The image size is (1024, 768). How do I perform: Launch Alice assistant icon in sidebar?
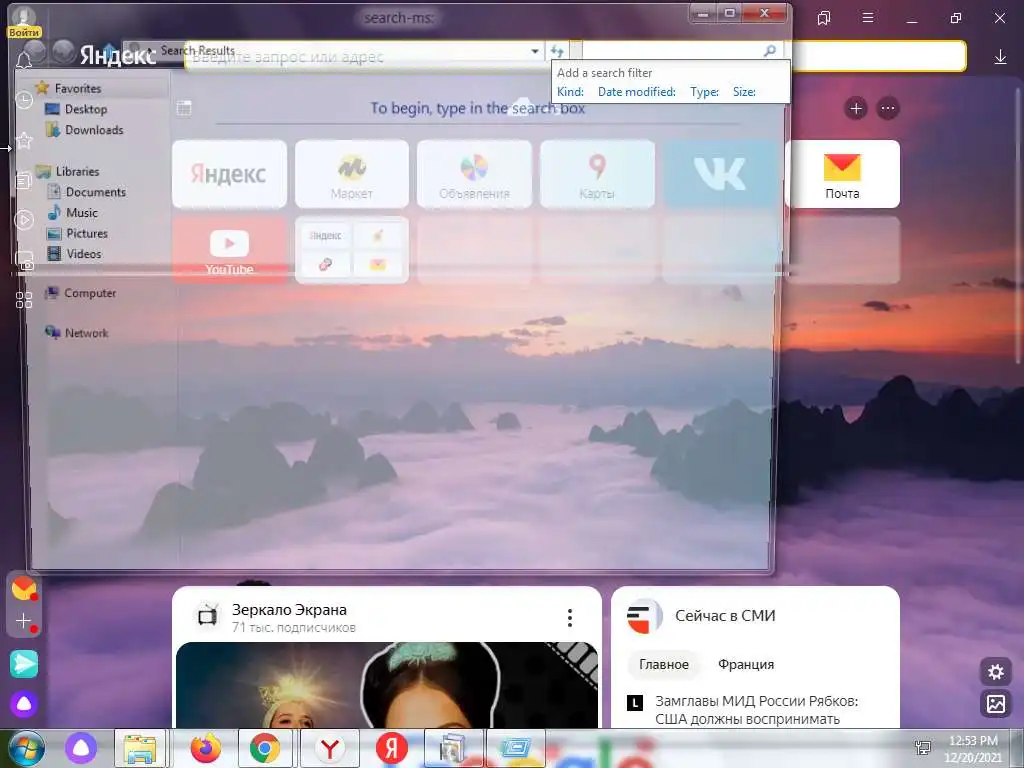[x=24, y=704]
